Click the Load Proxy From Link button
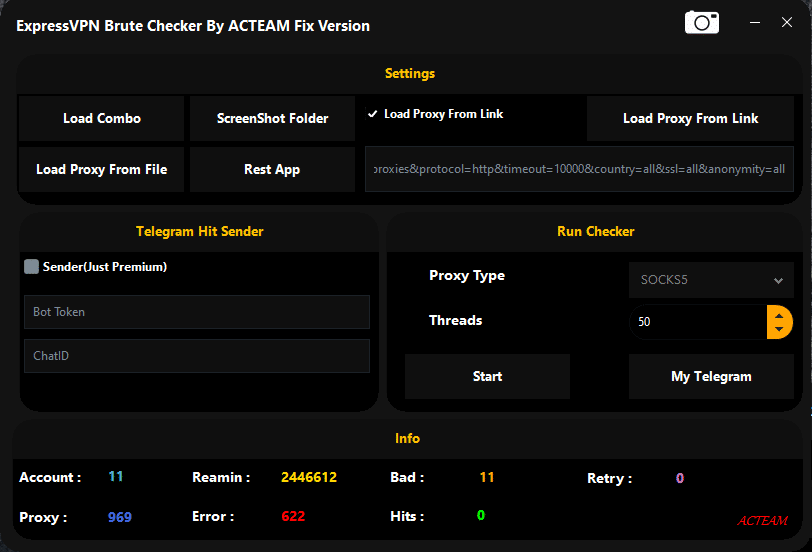This screenshot has width=812, height=552. [x=690, y=118]
